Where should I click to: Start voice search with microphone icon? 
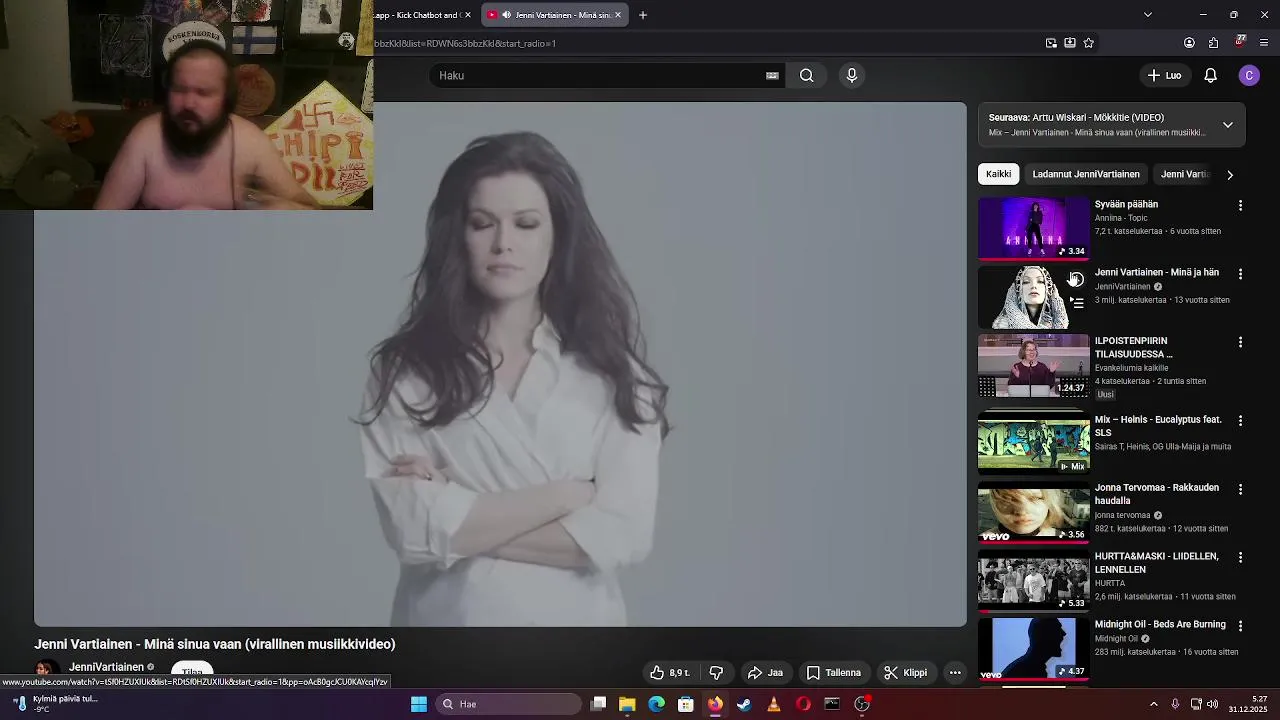(852, 75)
